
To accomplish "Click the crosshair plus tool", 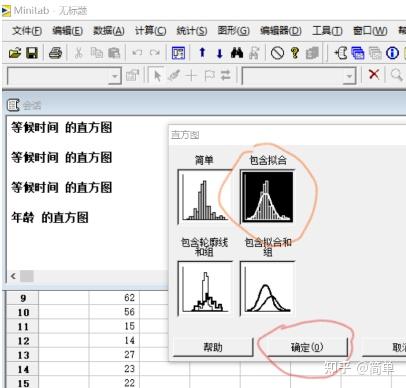I will click(x=191, y=76).
